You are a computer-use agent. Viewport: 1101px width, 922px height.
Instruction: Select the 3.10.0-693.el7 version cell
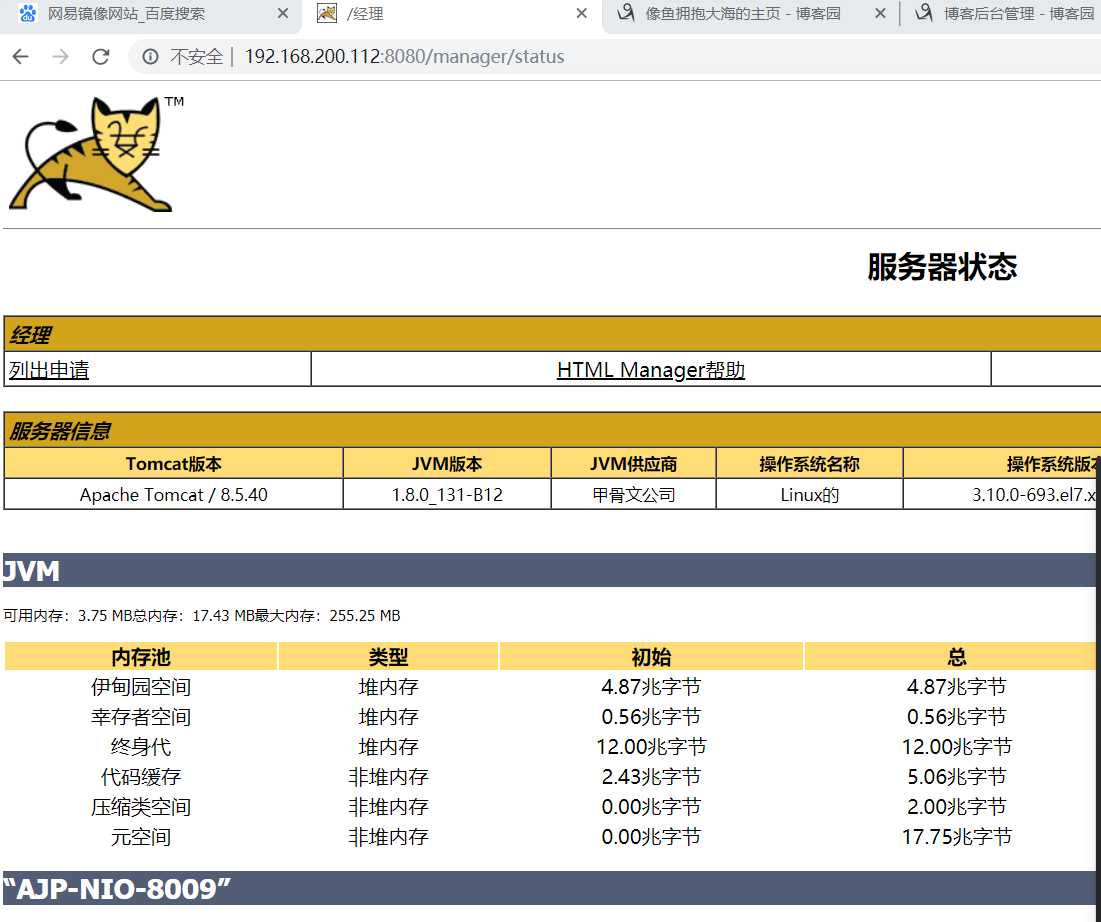click(x=1002, y=494)
